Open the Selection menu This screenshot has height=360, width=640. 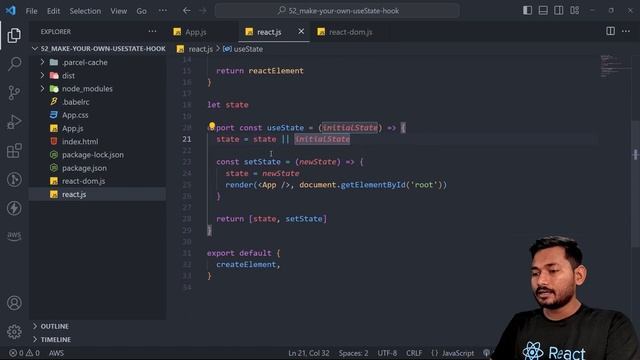coord(85,11)
